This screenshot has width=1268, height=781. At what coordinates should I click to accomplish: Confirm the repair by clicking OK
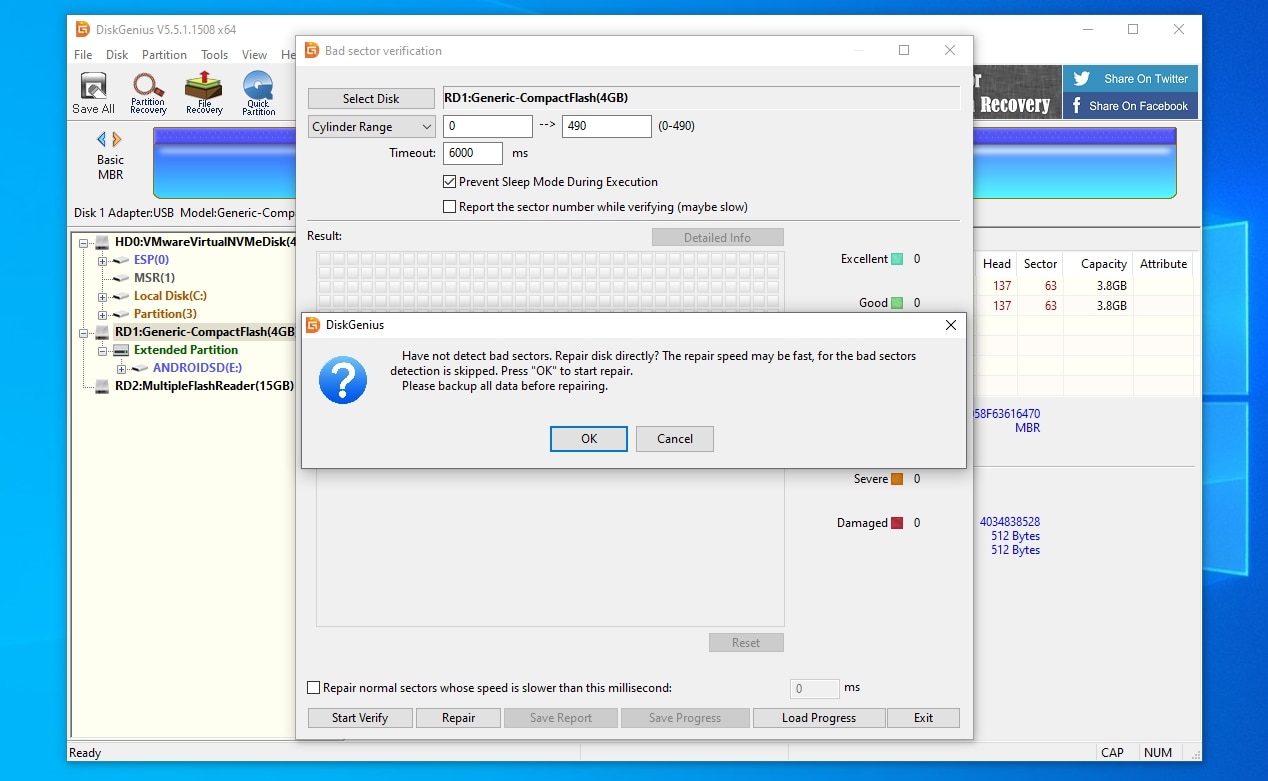click(x=589, y=439)
